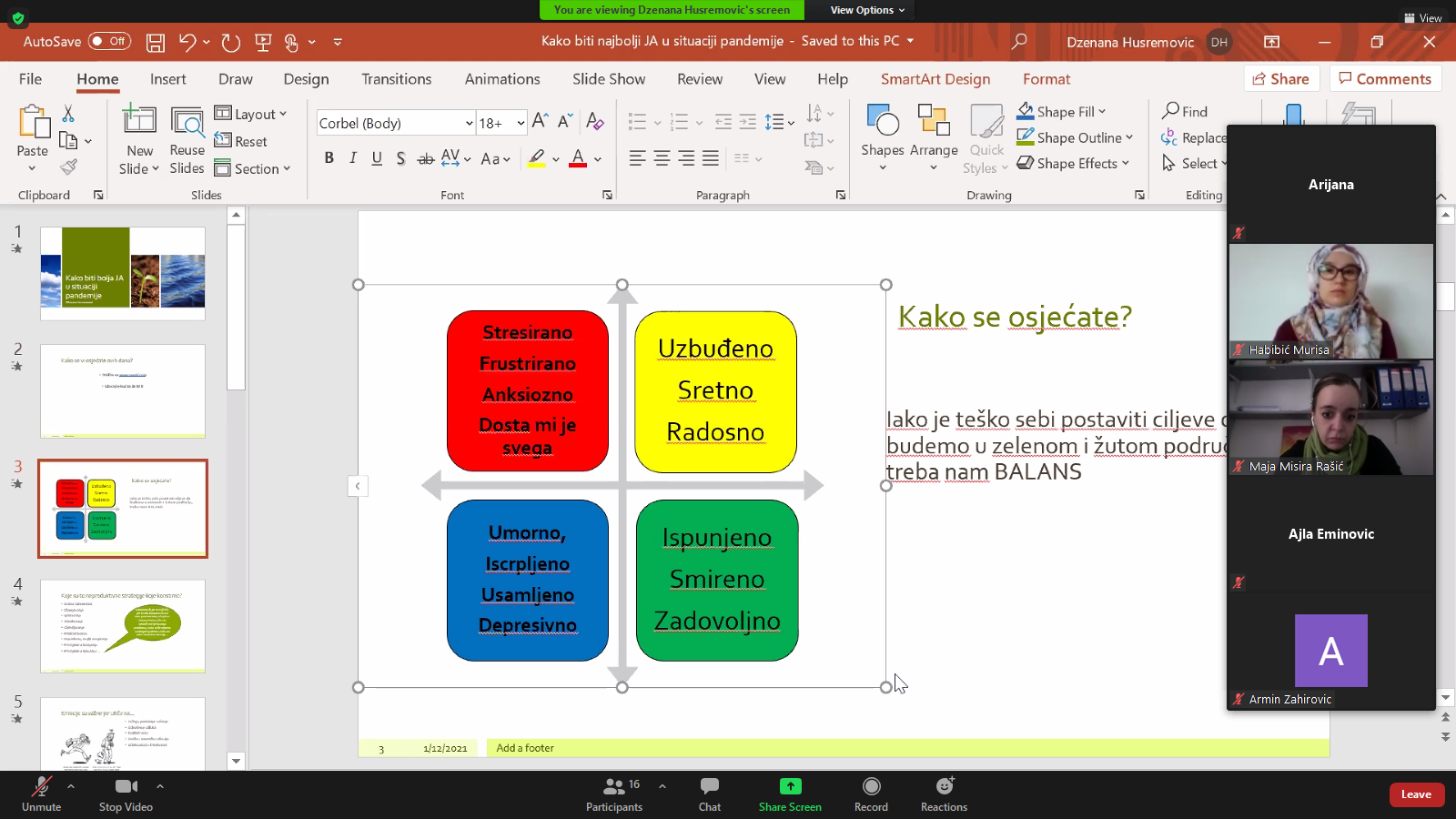The image size is (1456, 819).
Task: Open the Zoom Chat panel
Action: click(710, 794)
